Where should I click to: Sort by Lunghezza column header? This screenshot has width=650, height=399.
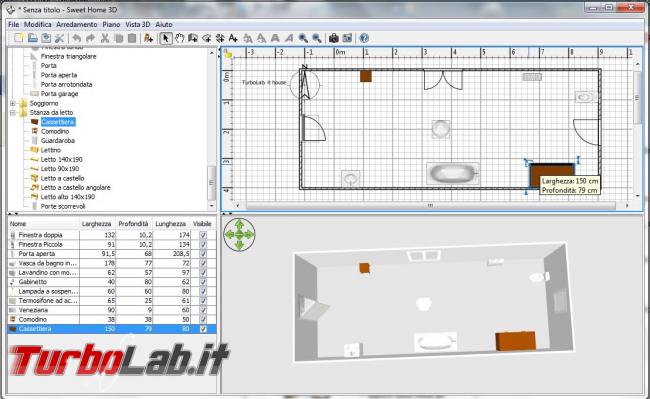point(171,224)
